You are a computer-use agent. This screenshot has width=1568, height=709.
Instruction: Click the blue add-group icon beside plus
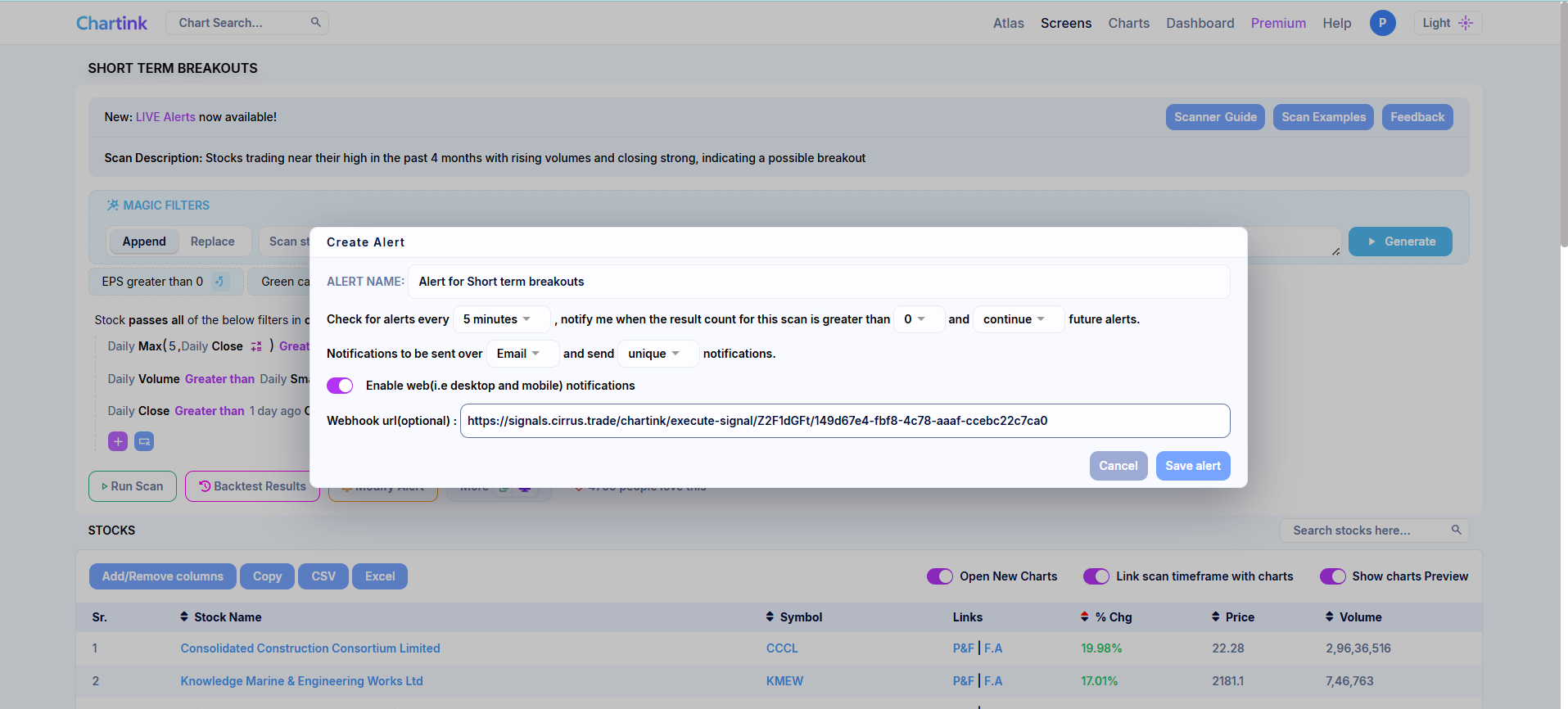click(144, 441)
